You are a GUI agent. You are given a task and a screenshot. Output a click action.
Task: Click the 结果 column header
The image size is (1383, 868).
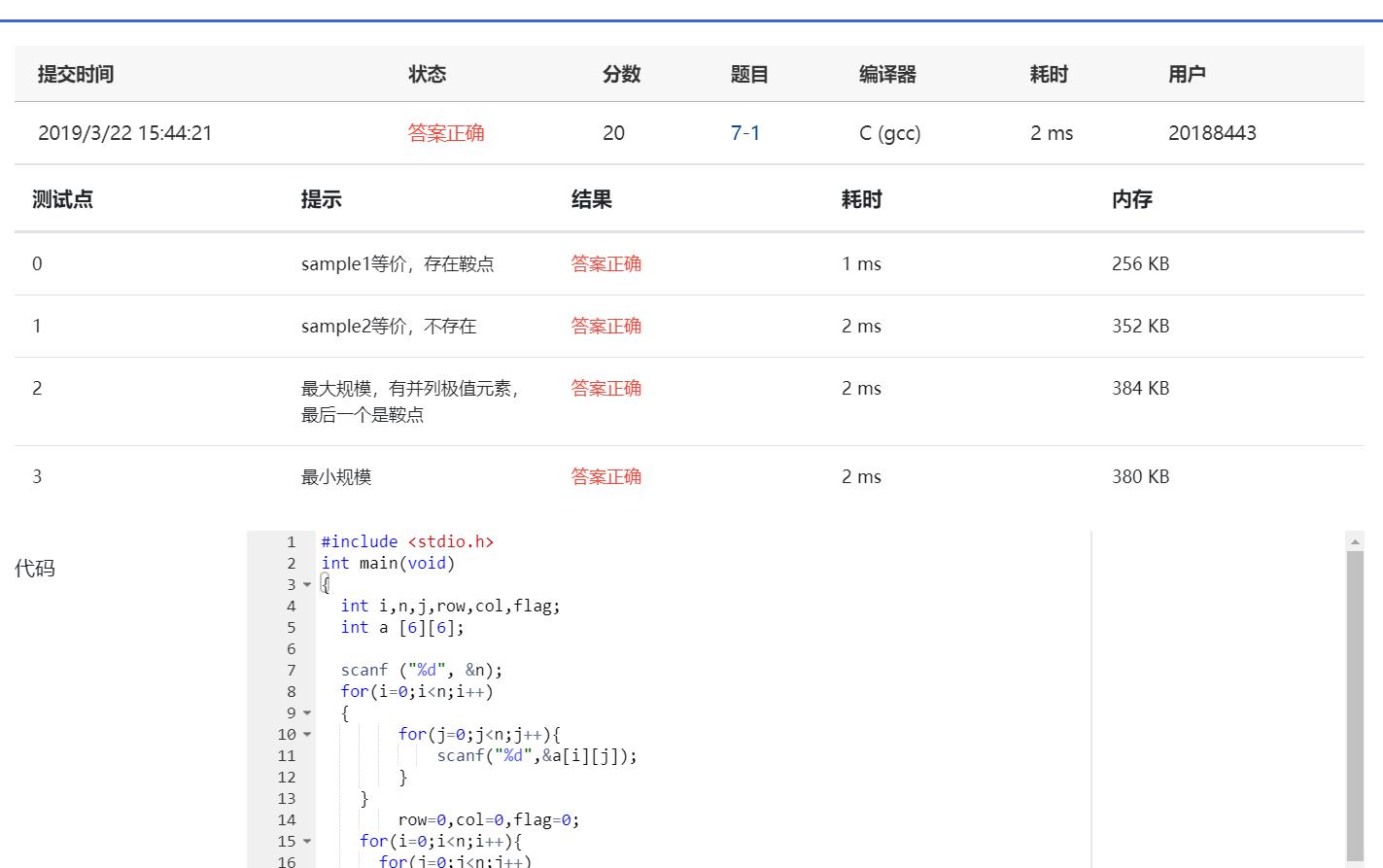pyautogui.click(x=591, y=199)
